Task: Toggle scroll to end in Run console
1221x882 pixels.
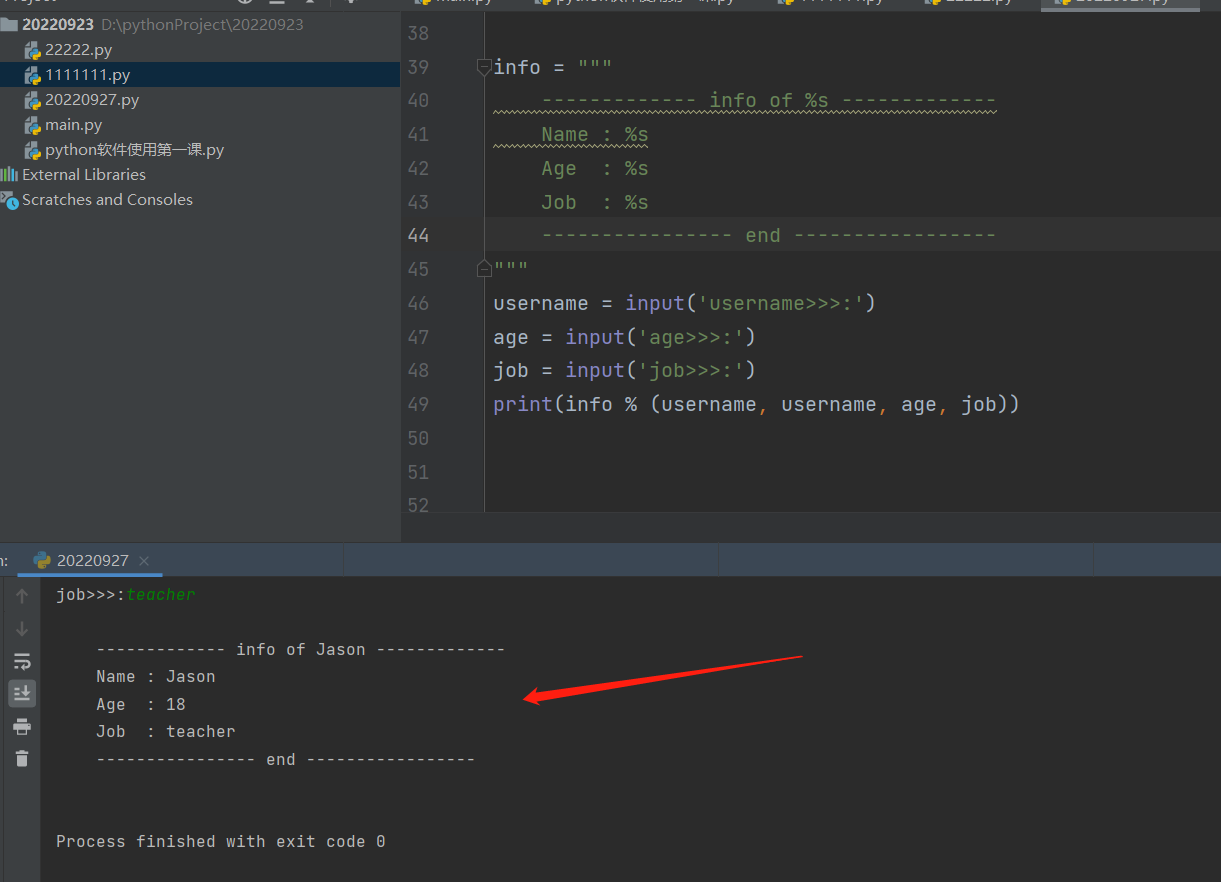Action: [x=22, y=693]
